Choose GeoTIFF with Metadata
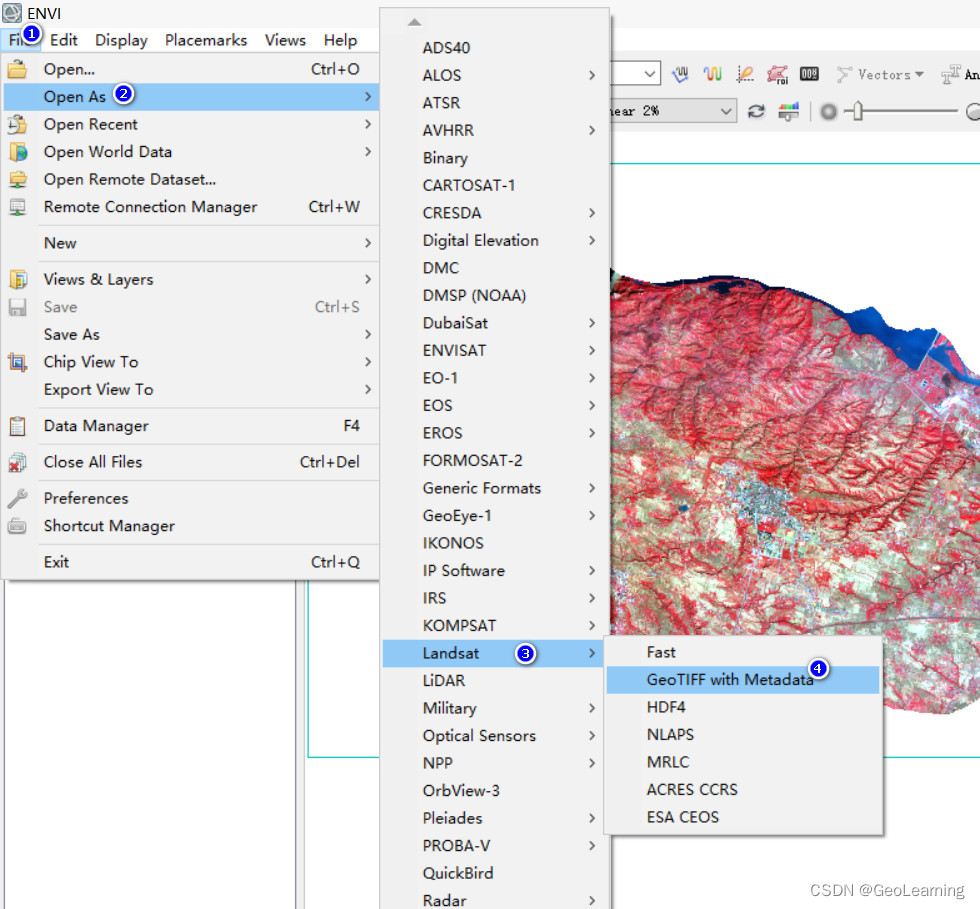980x909 pixels. [742, 680]
